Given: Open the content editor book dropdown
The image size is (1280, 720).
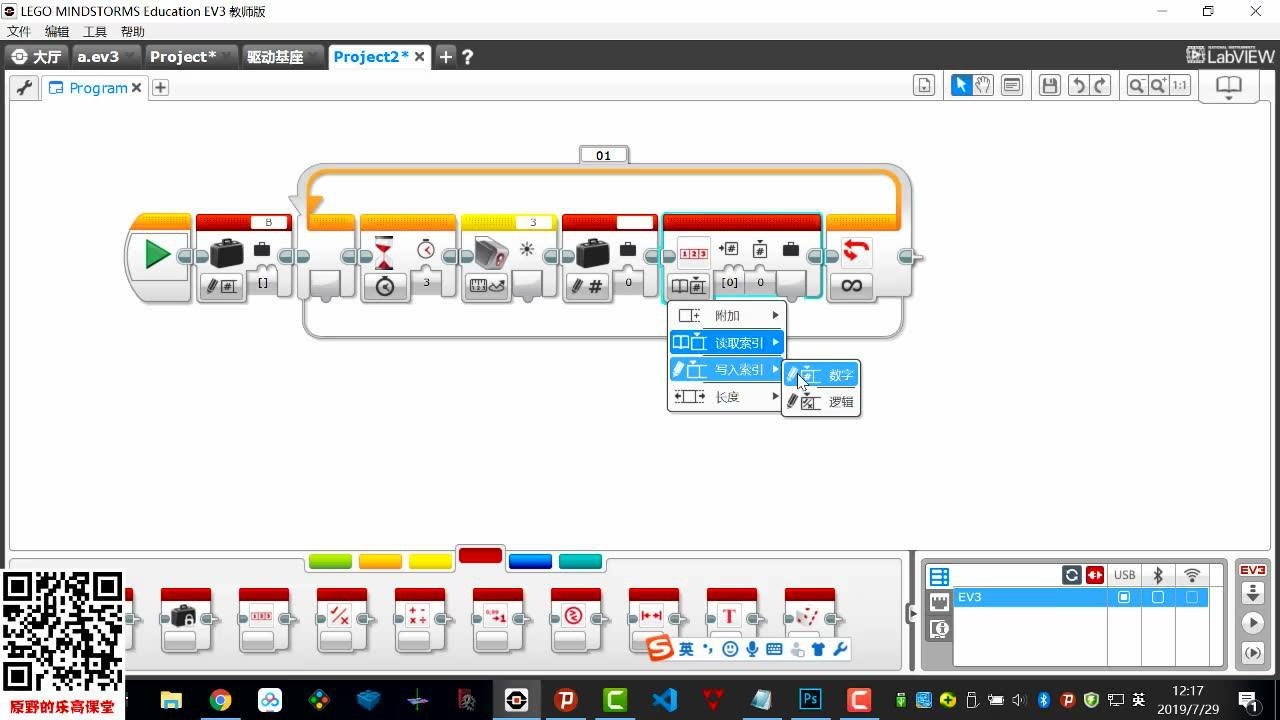Looking at the screenshot, I should [x=1228, y=86].
